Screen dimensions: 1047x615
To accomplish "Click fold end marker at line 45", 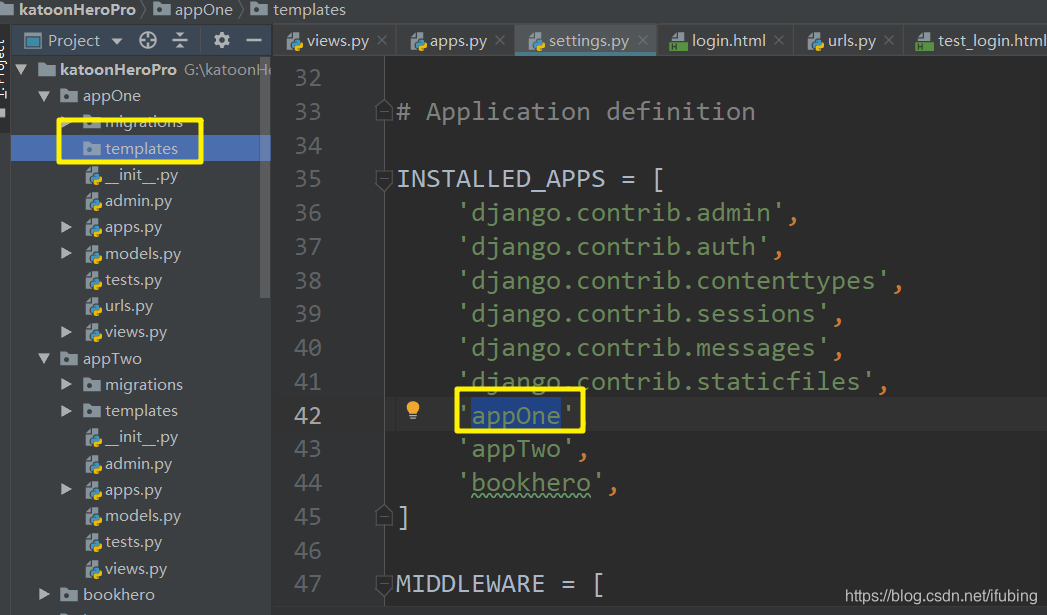I will pyautogui.click(x=384, y=516).
